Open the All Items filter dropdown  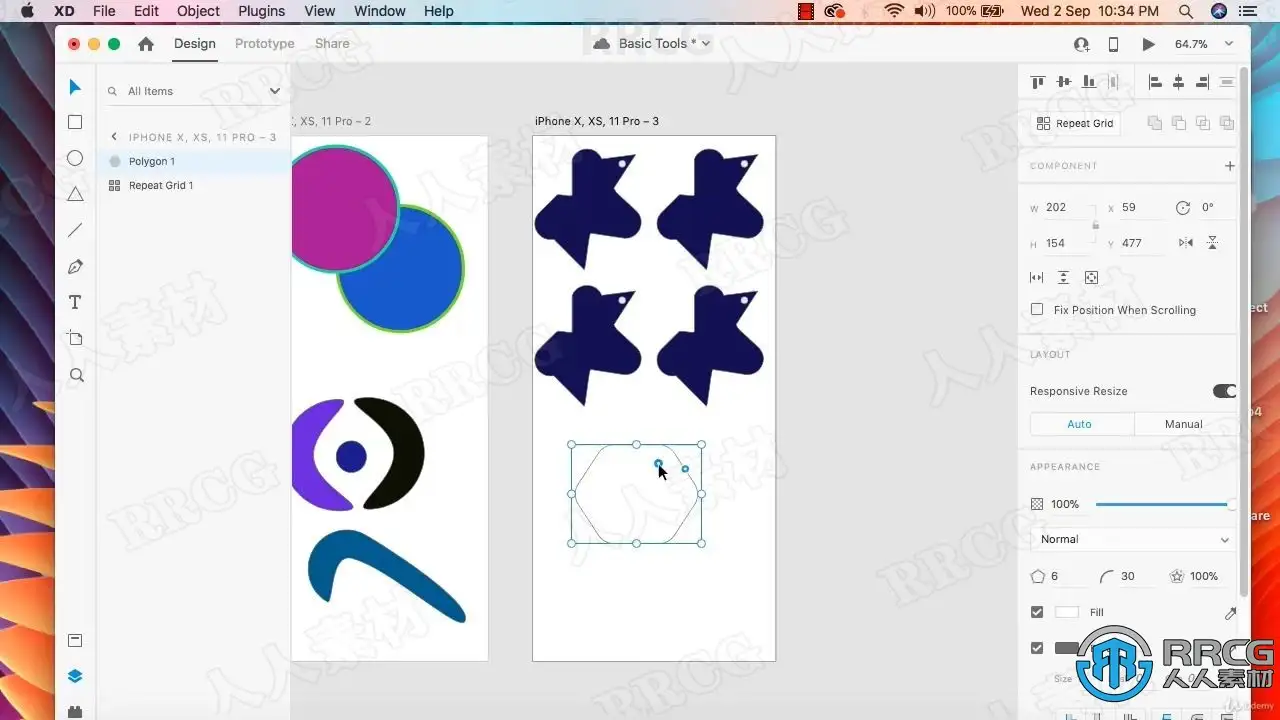[x=275, y=91]
